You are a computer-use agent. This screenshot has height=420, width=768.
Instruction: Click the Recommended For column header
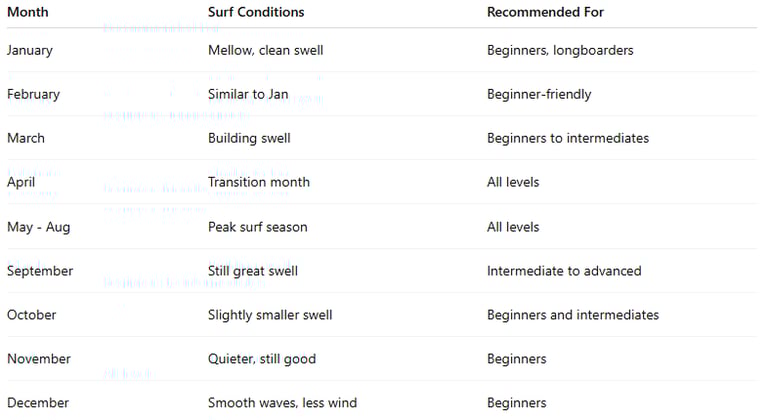[x=545, y=12]
